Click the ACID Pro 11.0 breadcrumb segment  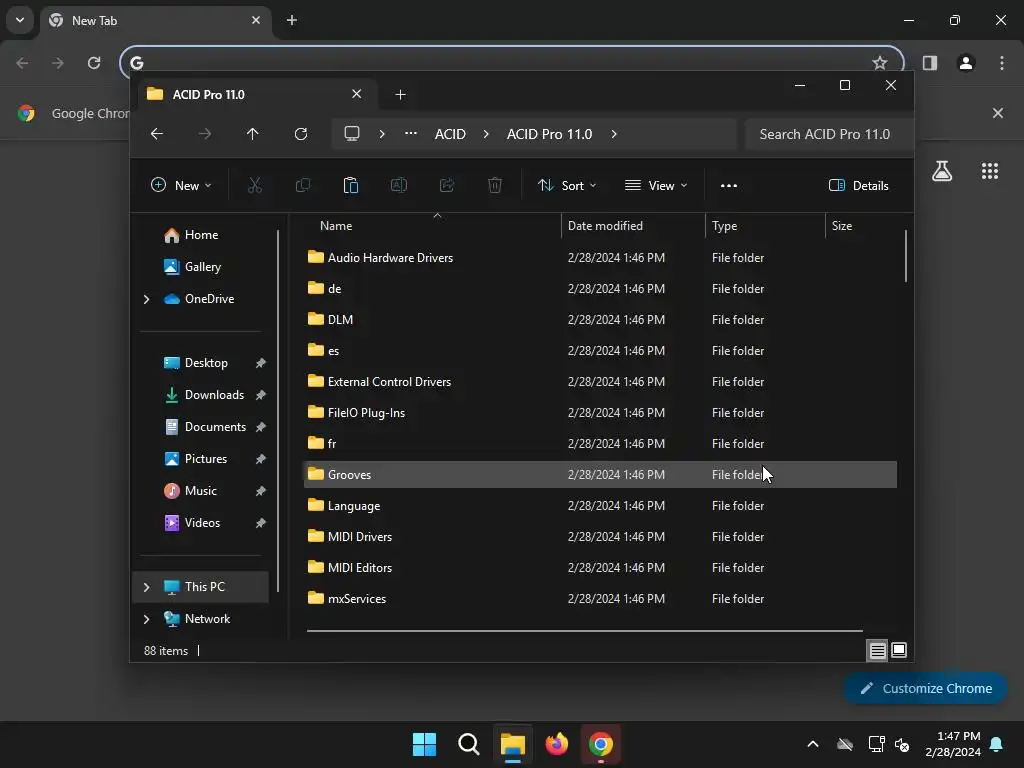549,134
